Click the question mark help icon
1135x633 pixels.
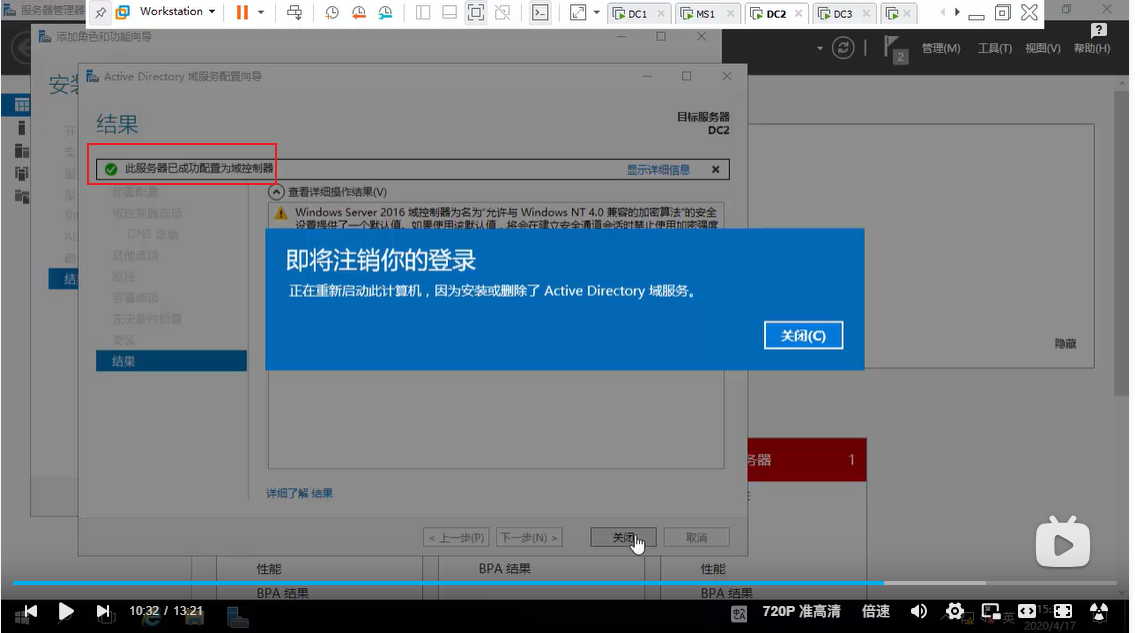pyautogui.click(x=1099, y=30)
